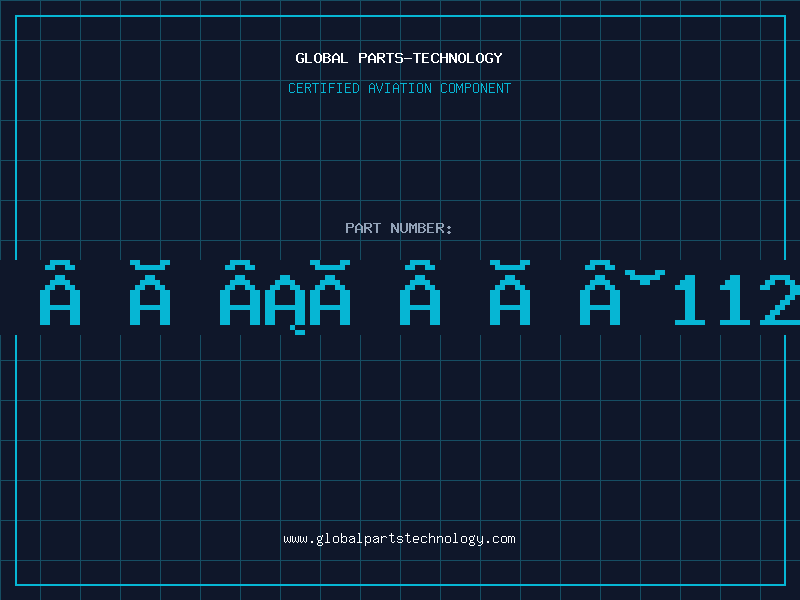Click the GLOBAL PARTS-TECHNOLOGY heading
This screenshot has height=600, width=800.
click(x=399, y=58)
